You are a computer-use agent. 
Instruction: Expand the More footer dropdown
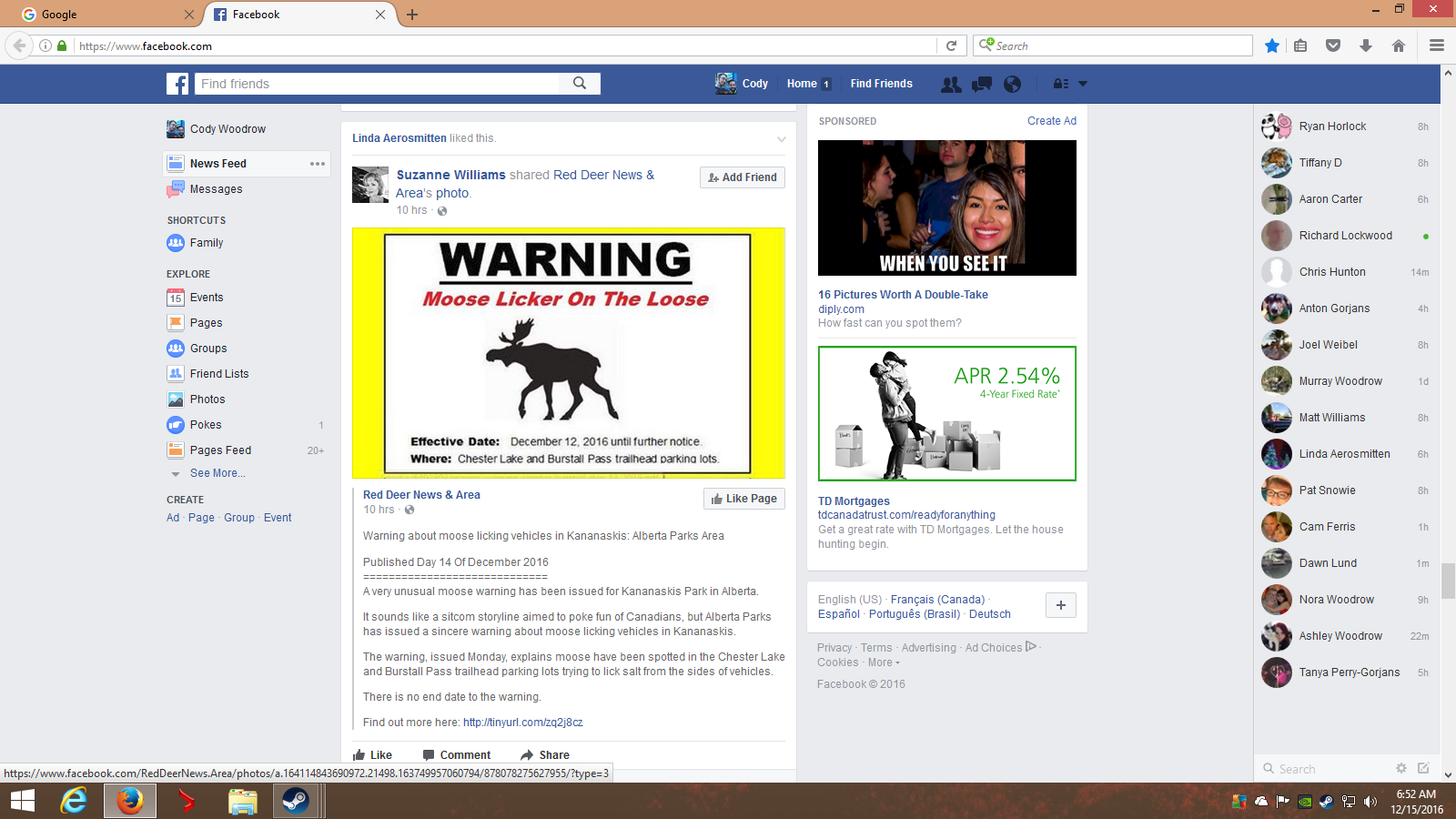point(884,662)
